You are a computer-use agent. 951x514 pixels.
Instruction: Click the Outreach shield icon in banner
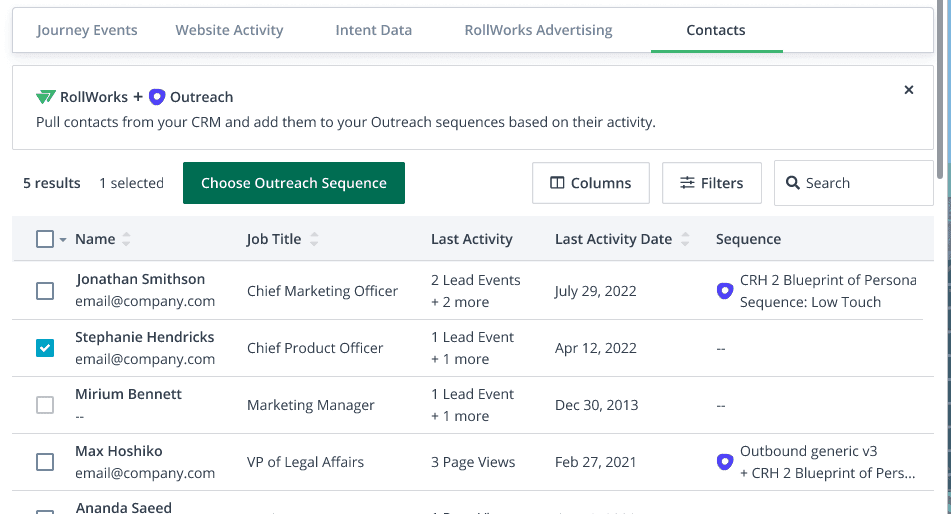point(156,97)
